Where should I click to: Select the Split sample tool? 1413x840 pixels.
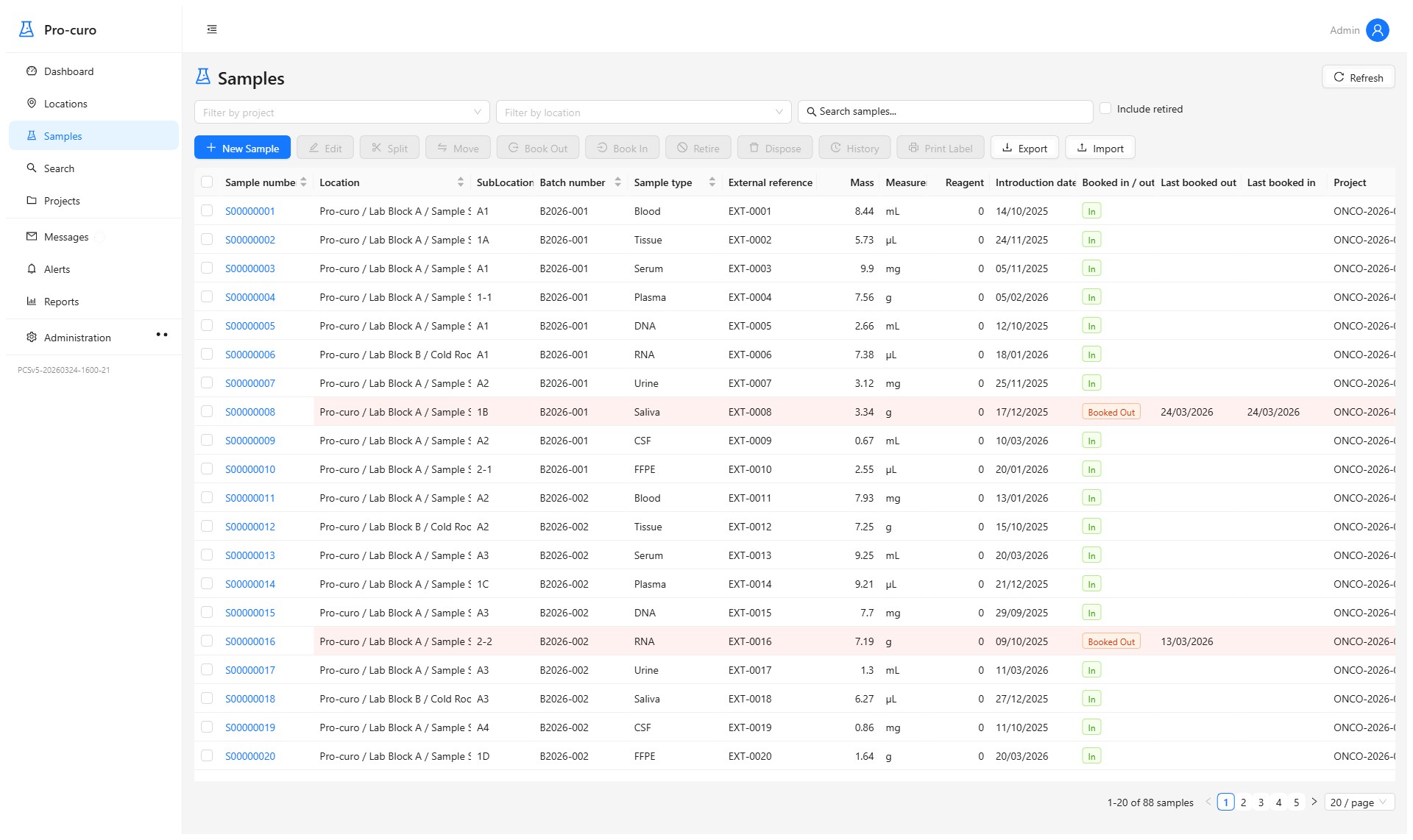389,147
